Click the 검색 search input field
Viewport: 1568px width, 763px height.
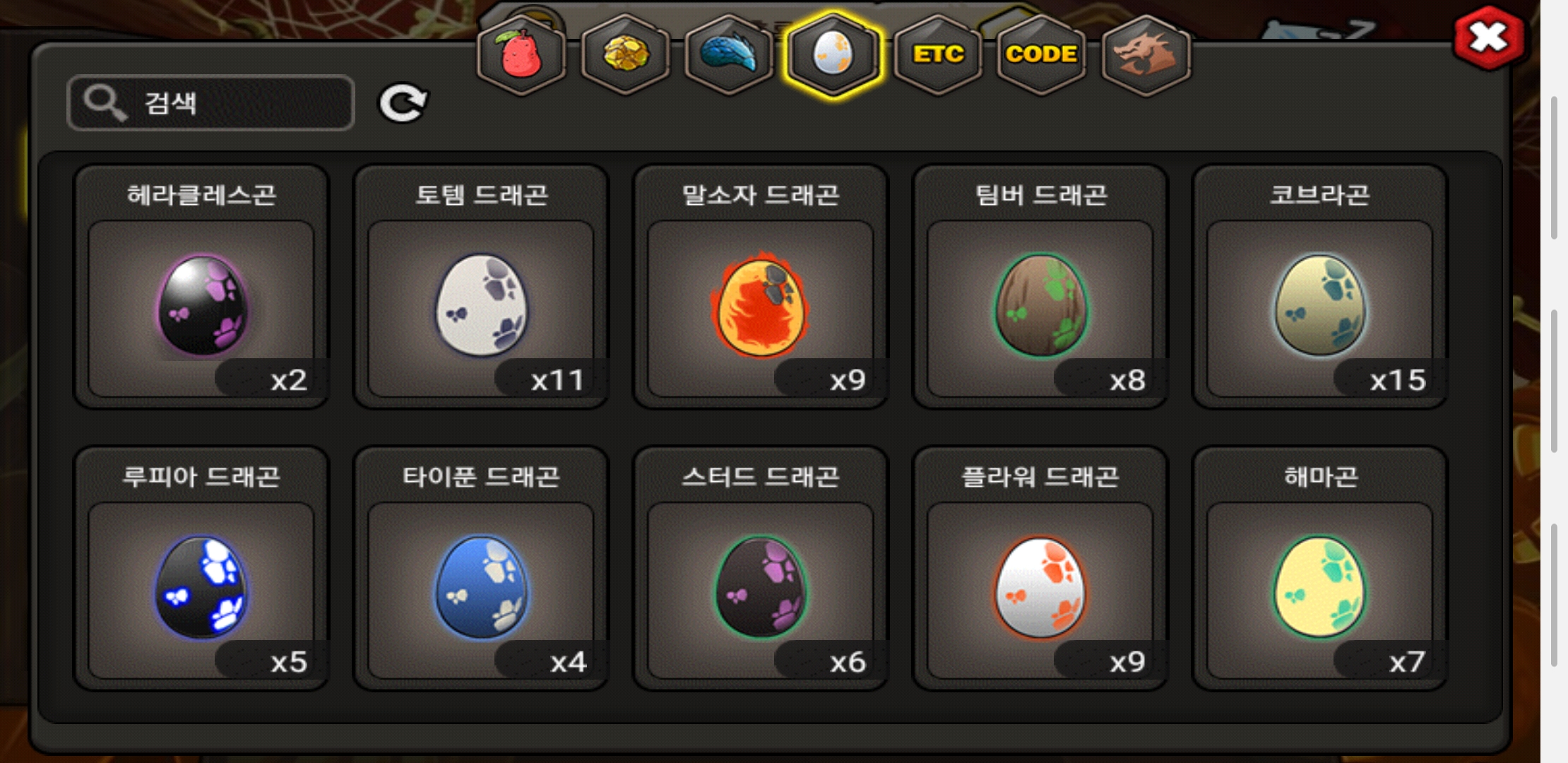pos(210,103)
